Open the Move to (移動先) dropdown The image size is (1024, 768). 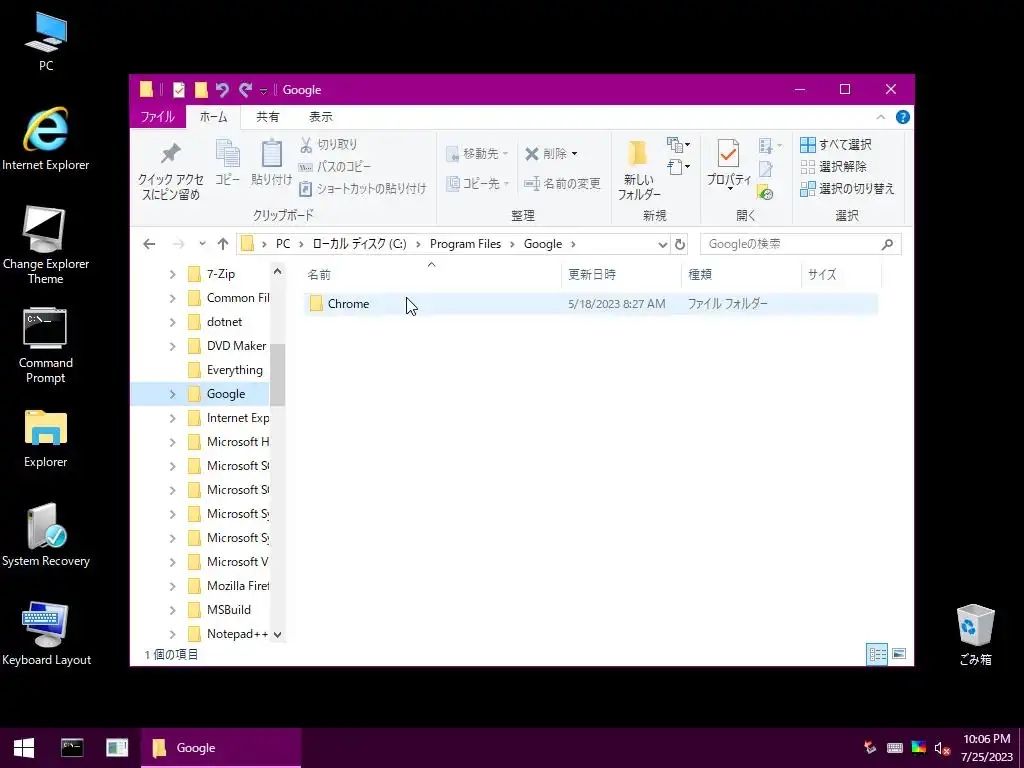pyautogui.click(x=477, y=153)
